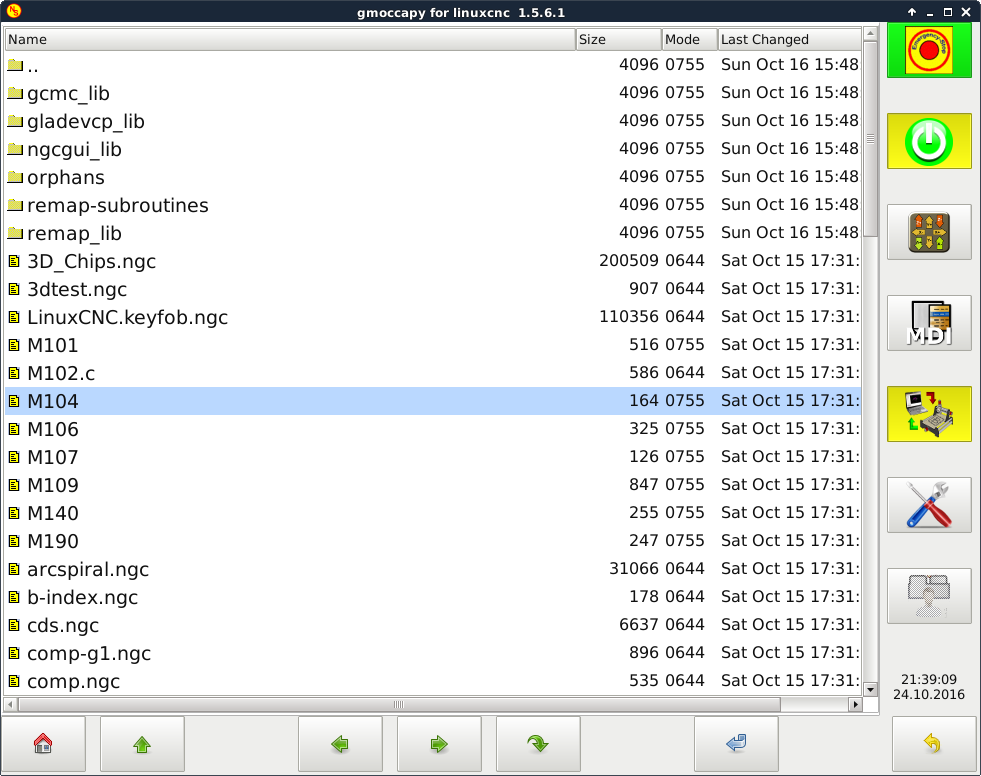Select file LinuxCNC.keyfob.ngc

pyautogui.click(x=433, y=317)
